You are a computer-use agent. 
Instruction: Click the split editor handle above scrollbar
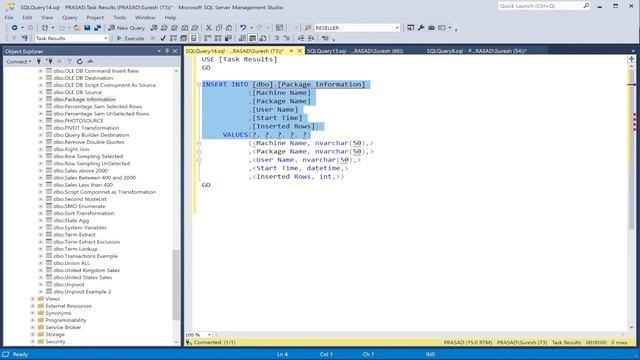tap(632, 59)
